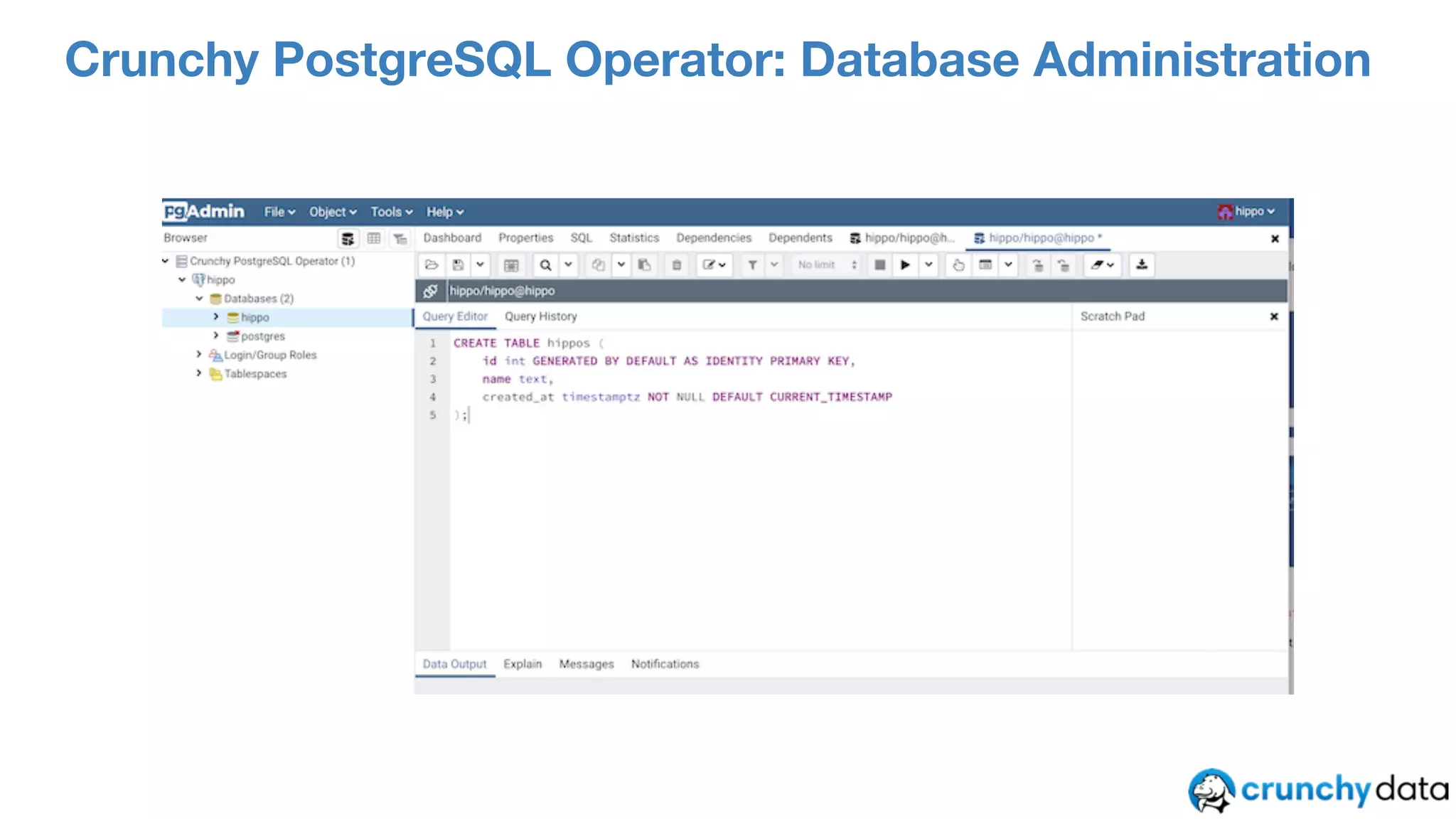This screenshot has width=1456, height=819.
Task: Execute the query with the play button
Action: tap(905, 265)
